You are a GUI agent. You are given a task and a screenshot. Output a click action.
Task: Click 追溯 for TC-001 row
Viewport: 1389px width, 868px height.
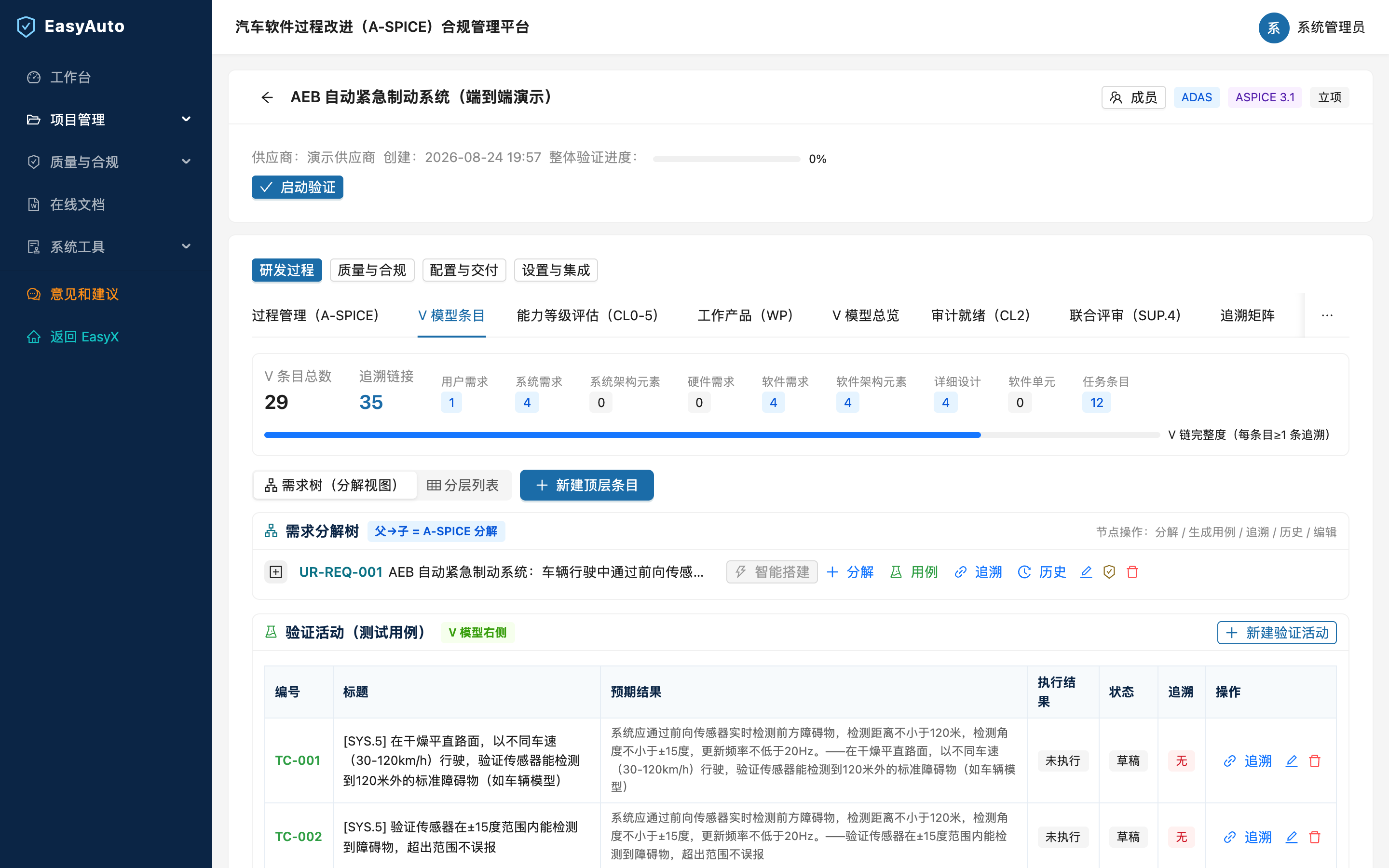click(x=1248, y=761)
